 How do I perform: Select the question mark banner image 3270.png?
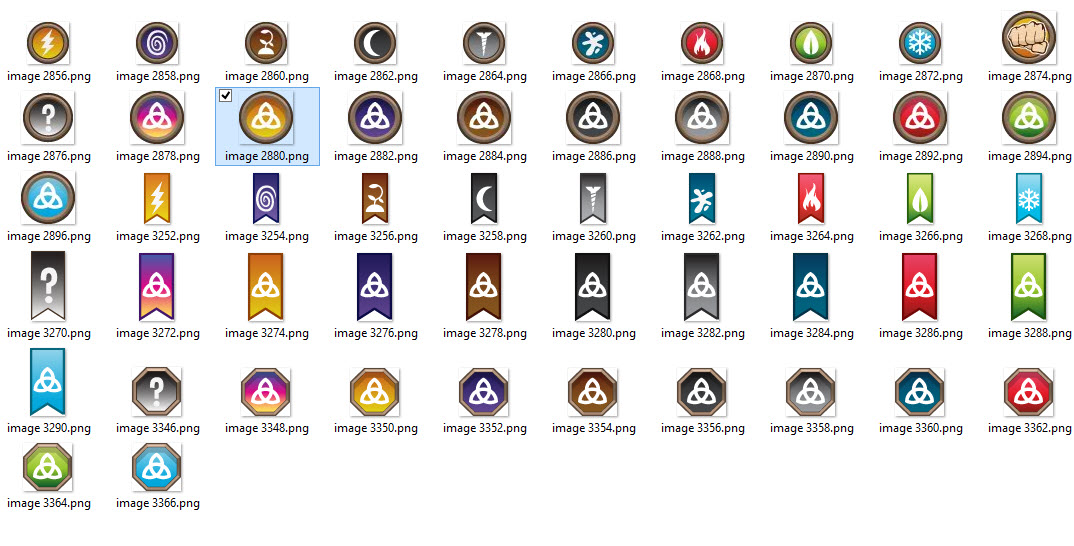click(48, 286)
